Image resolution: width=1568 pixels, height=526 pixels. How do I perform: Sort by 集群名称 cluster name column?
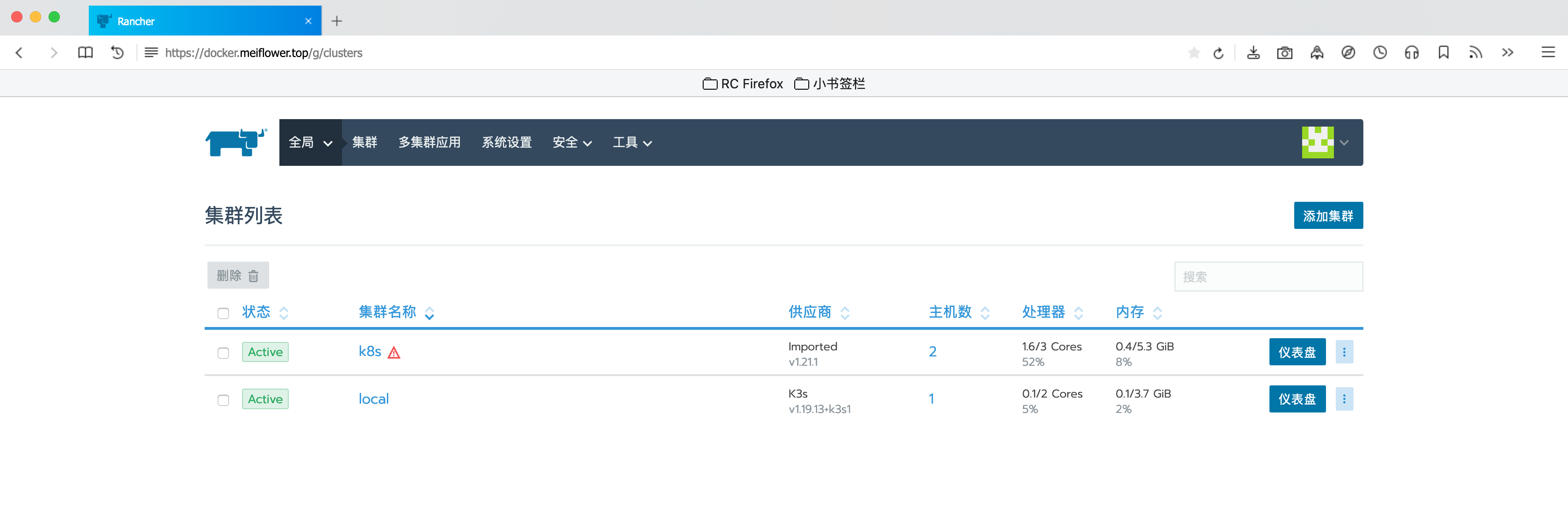tap(396, 313)
